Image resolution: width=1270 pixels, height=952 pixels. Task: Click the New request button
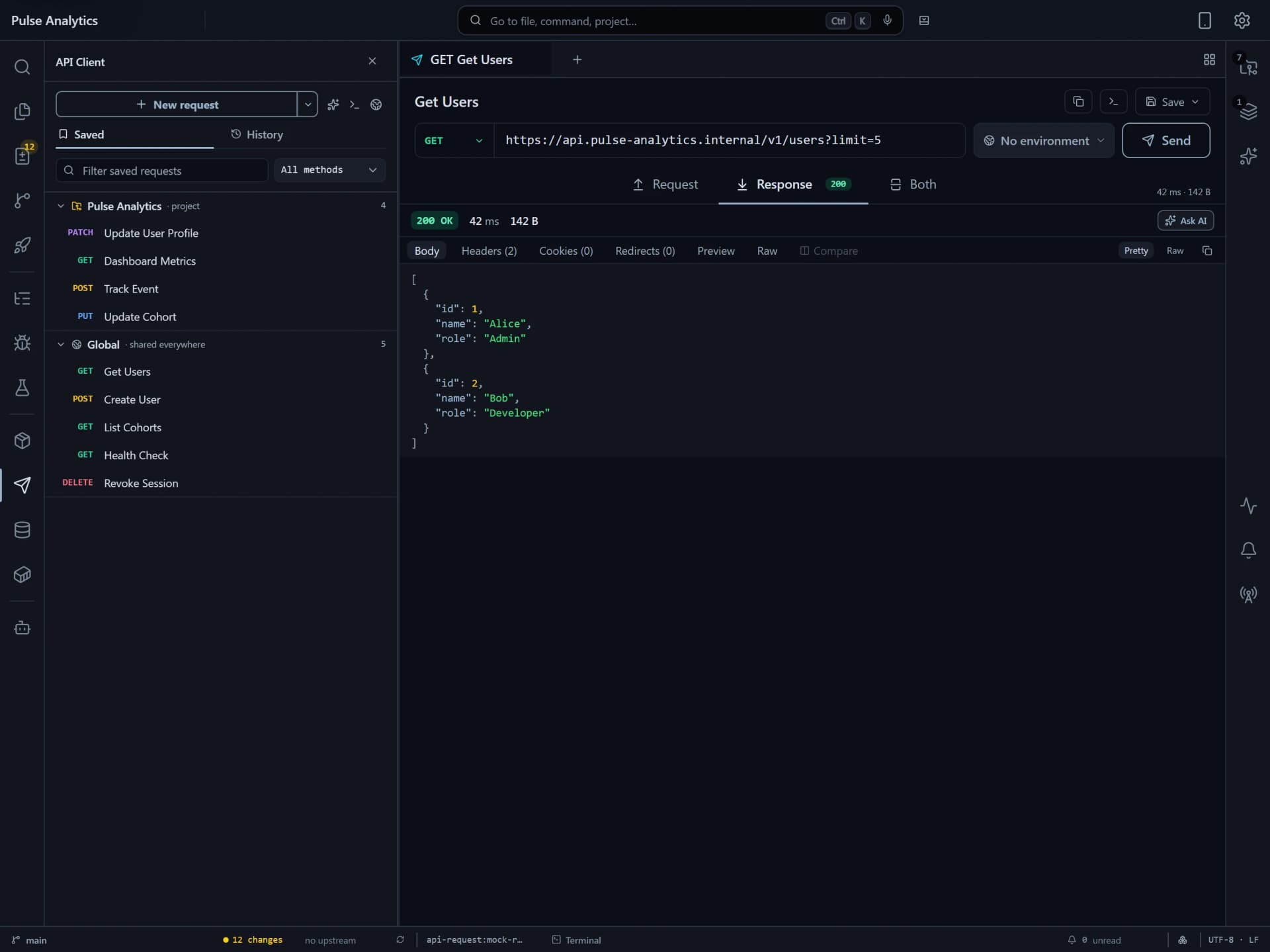click(x=177, y=105)
